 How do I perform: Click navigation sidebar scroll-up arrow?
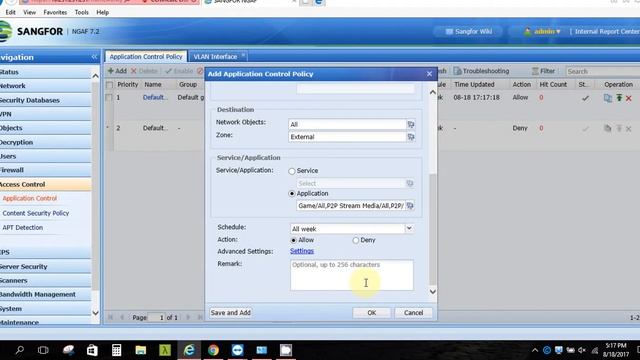[x=95, y=76]
